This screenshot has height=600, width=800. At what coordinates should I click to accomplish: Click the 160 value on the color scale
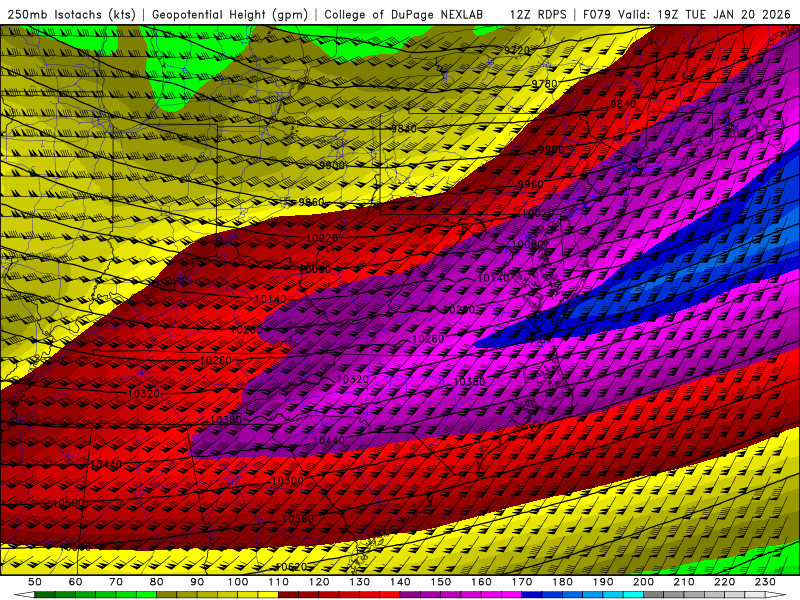481,582
